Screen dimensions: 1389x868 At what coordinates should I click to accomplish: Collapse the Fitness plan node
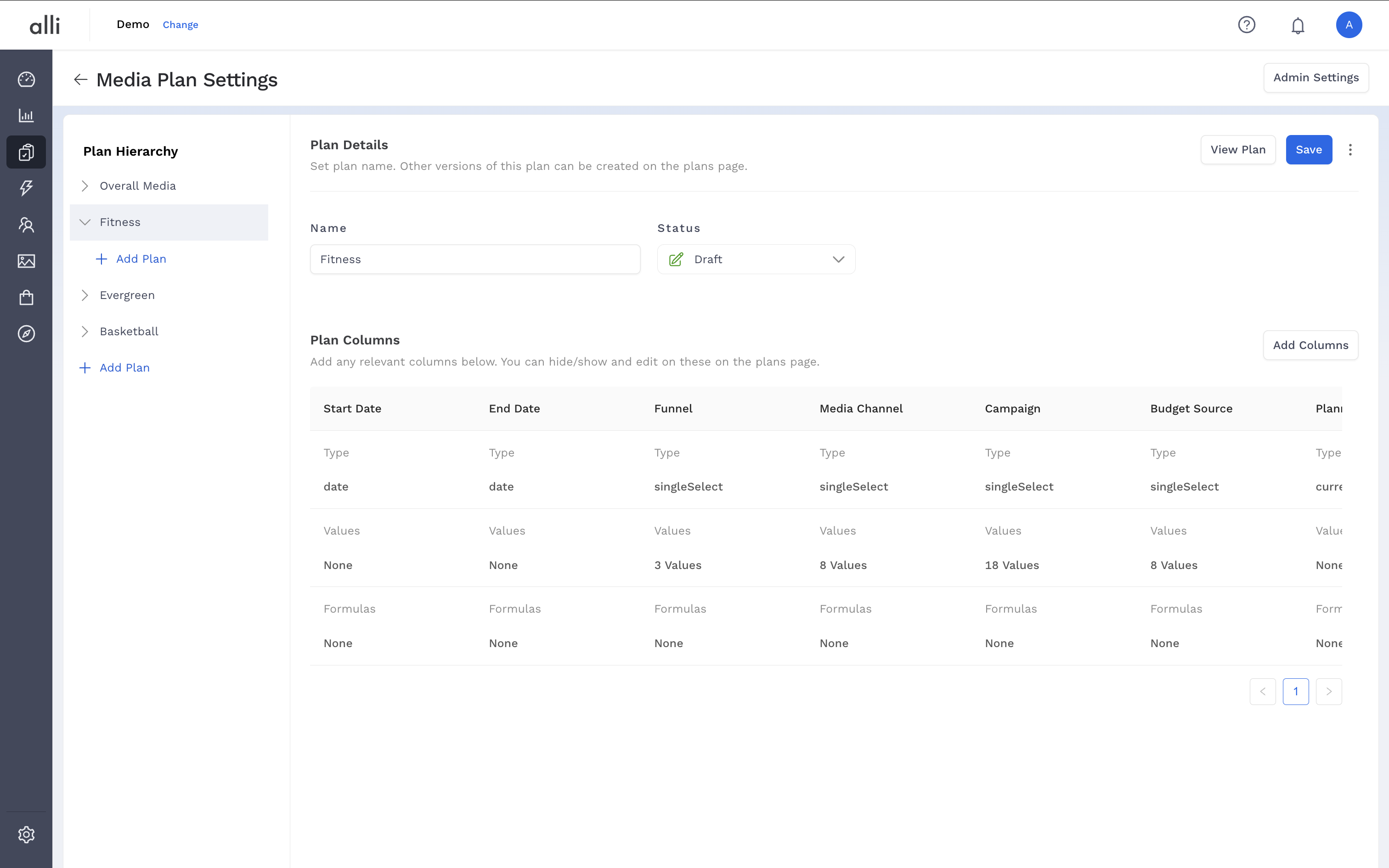point(85,222)
